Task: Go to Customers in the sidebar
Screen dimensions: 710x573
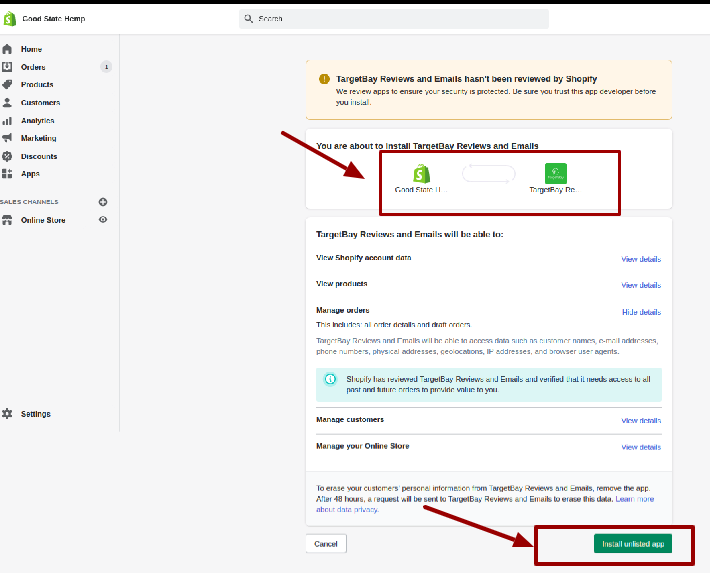Action: point(40,102)
